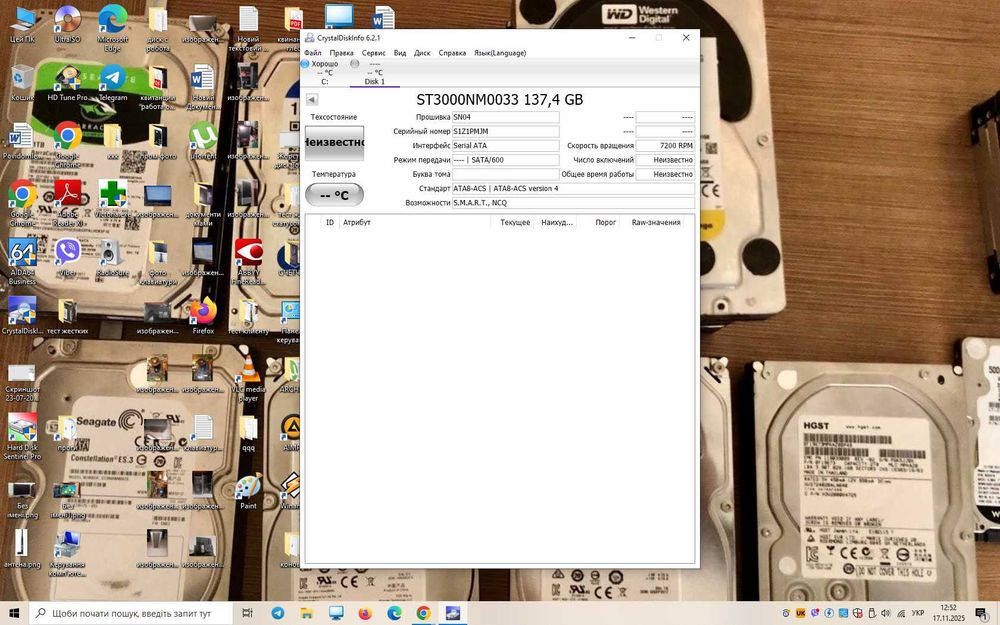Image resolution: width=1000 pixels, height=625 pixels.
Task: Select the µTorrent desktop shortcut
Action: pos(203,142)
